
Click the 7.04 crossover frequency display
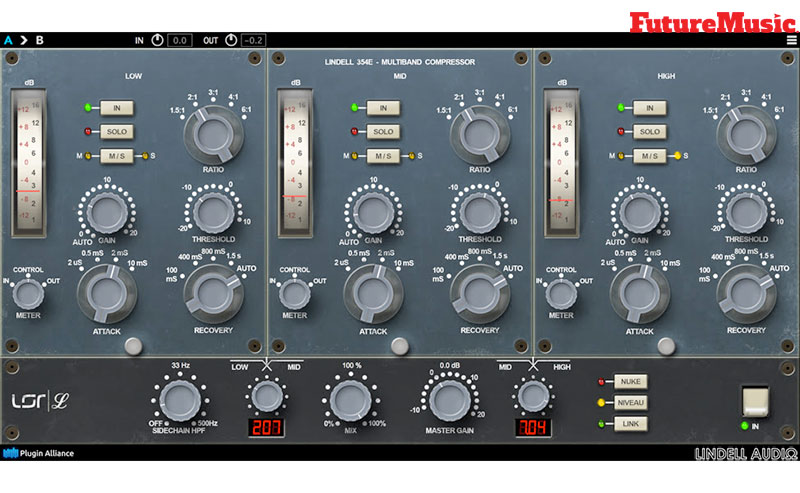533,428
